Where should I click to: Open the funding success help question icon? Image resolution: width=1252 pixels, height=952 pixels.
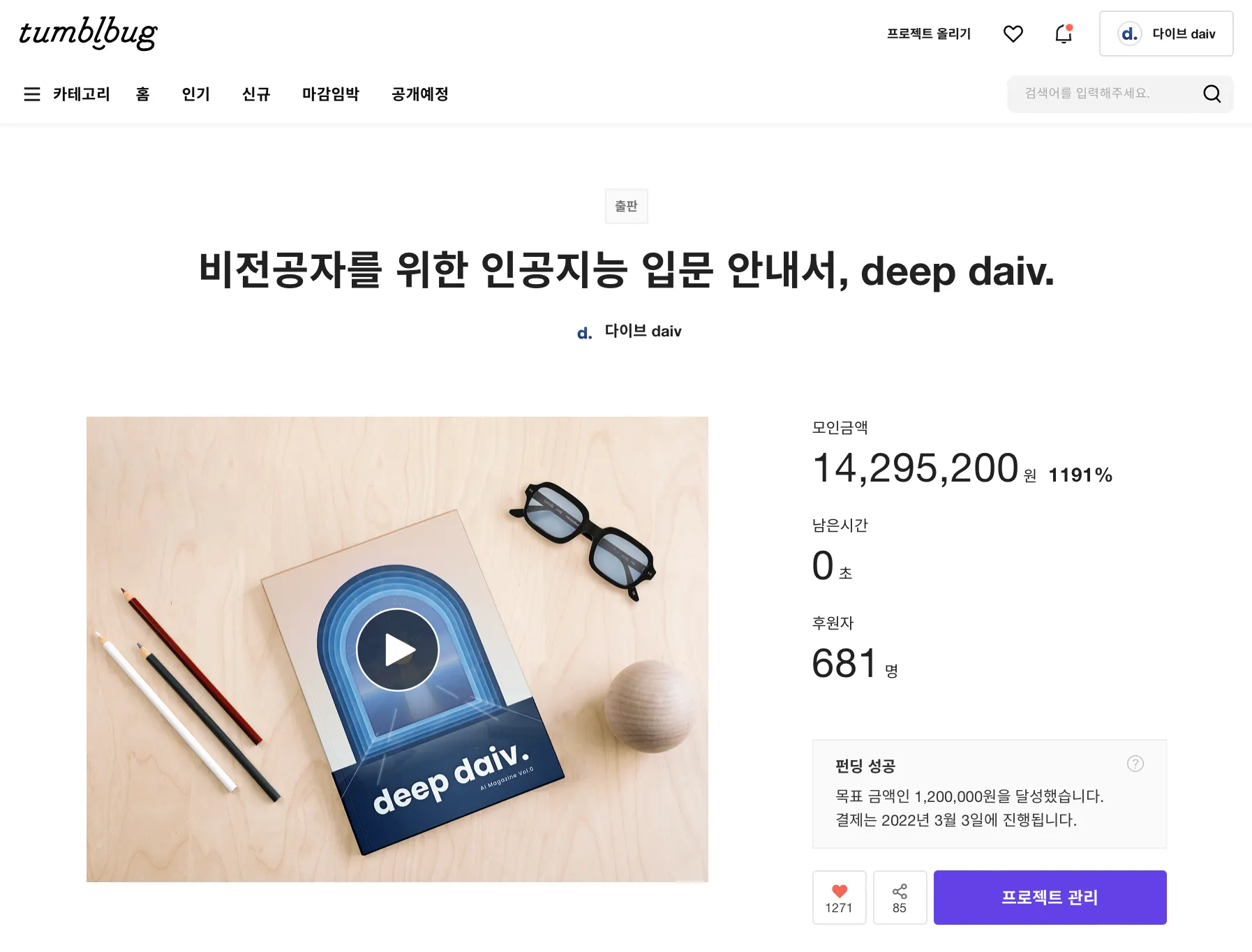click(x=1135, y=764)
